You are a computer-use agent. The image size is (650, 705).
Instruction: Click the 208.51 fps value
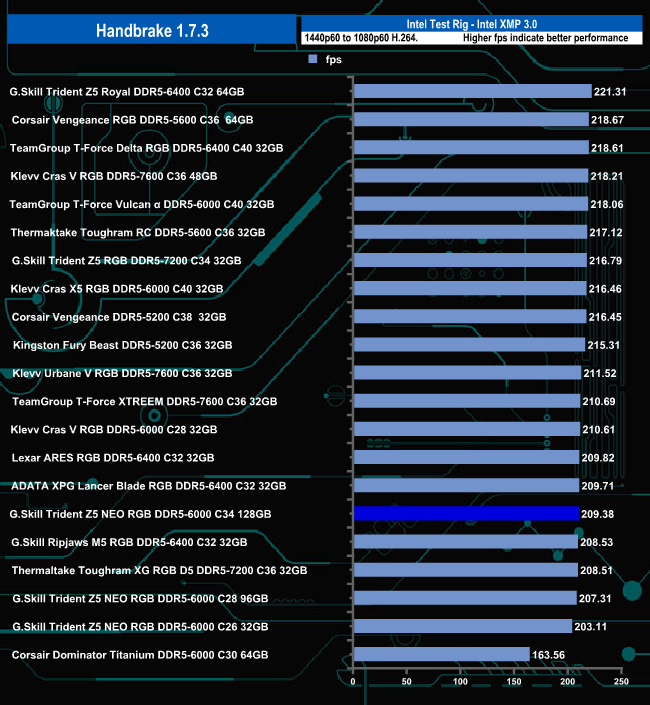[597, 571]
